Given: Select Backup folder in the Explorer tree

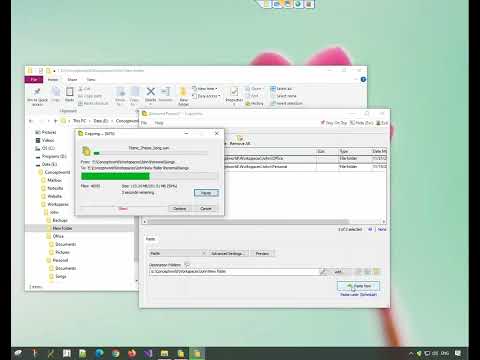Looking at the screenshot, I should [x=60, y=220].
